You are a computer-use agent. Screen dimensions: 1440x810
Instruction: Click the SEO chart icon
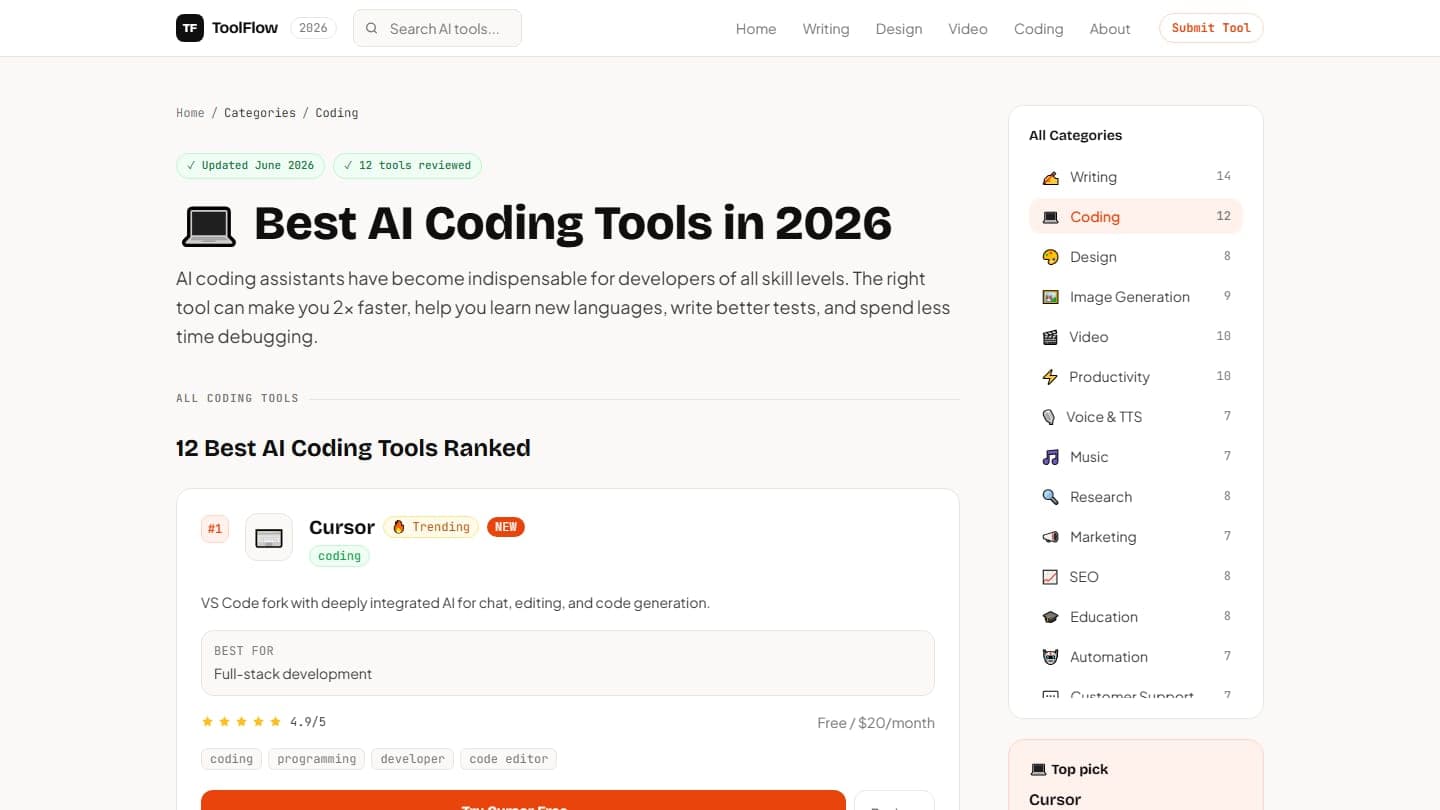tap(1050, 577)
